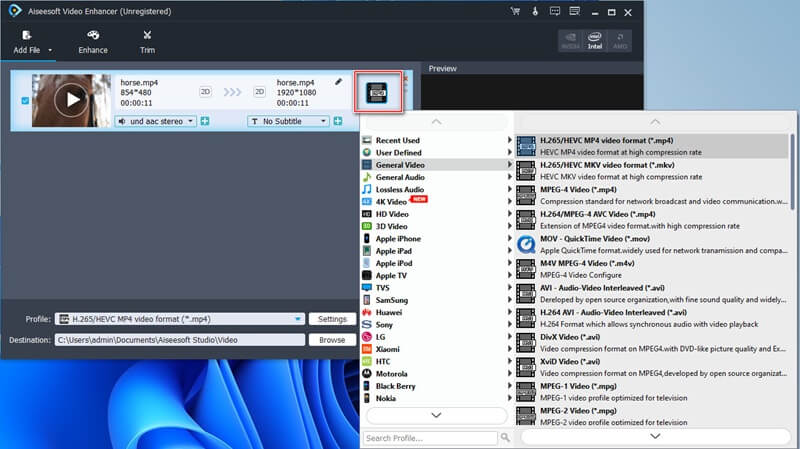The height and width of the screenshot is (449, 800).
Task: Open the Trim tool
Action: coord(147,40)
